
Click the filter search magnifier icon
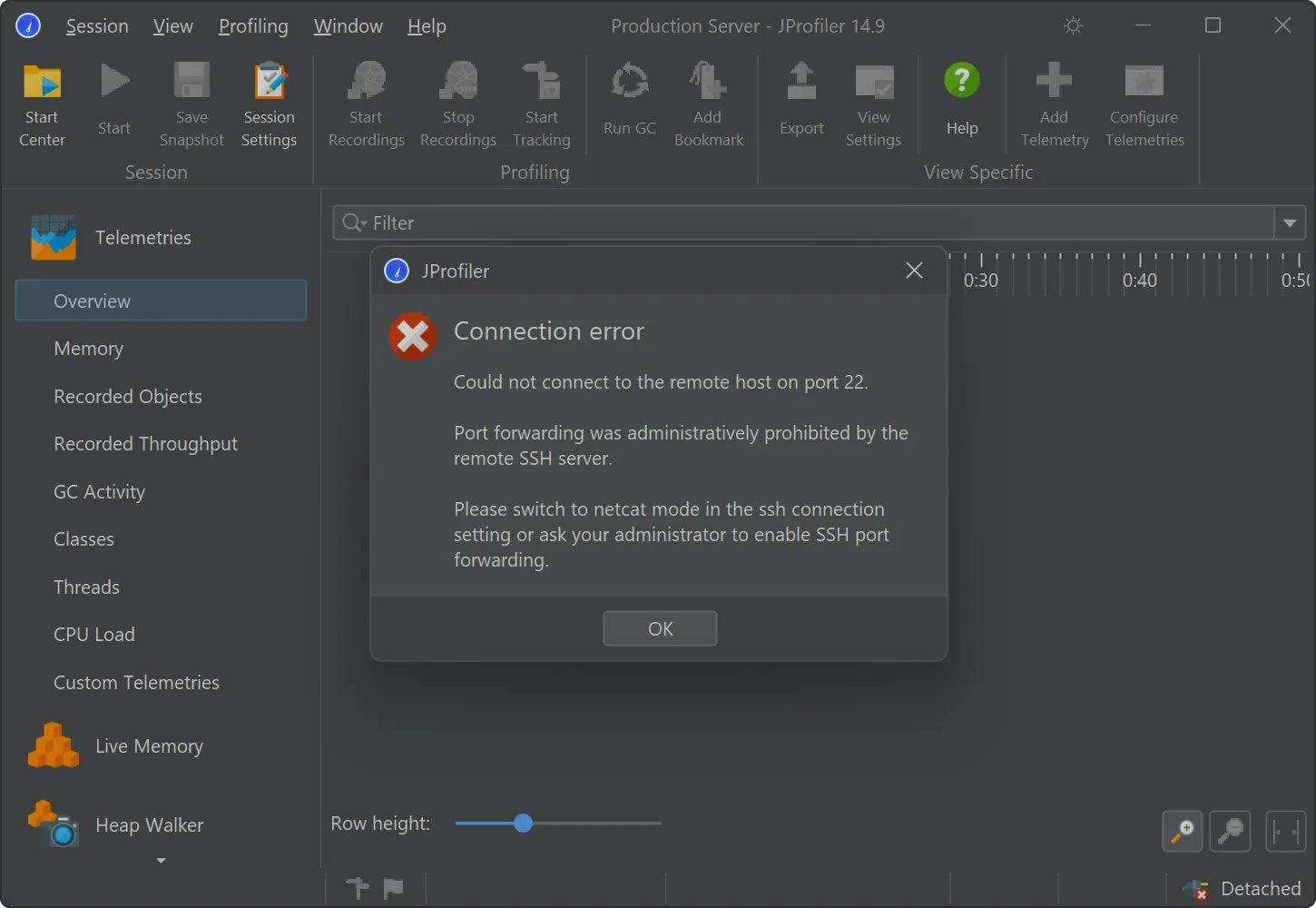(353, 222)
